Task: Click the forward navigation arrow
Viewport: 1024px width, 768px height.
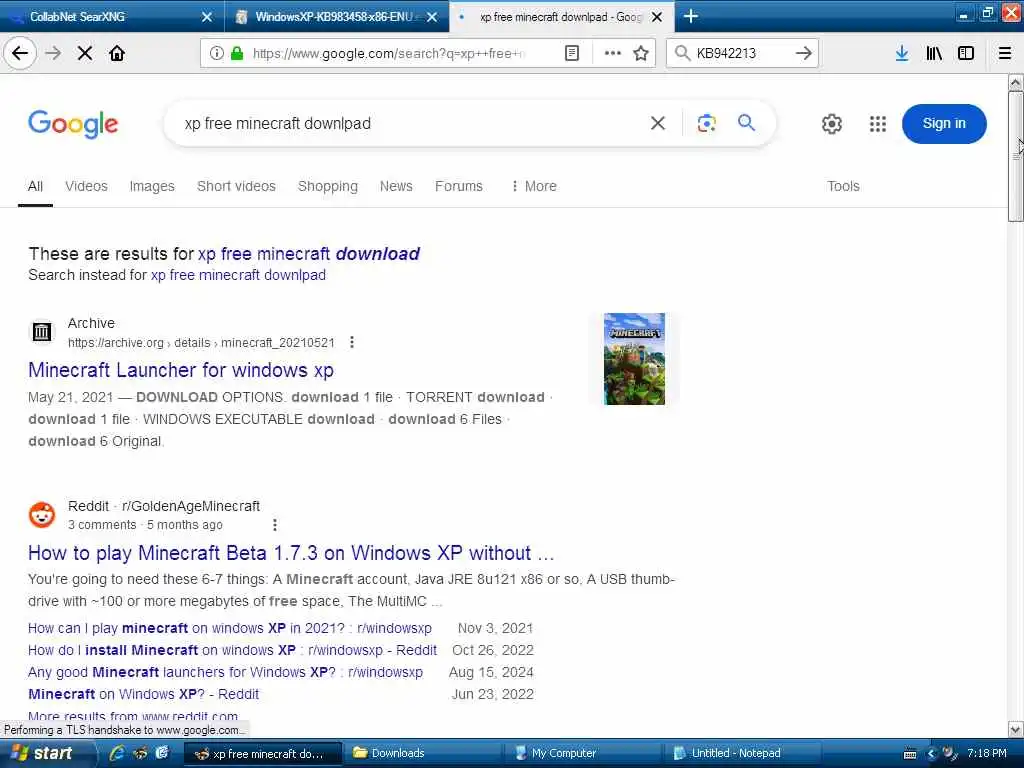Action: pyautogui.click(x=54, y=53)
